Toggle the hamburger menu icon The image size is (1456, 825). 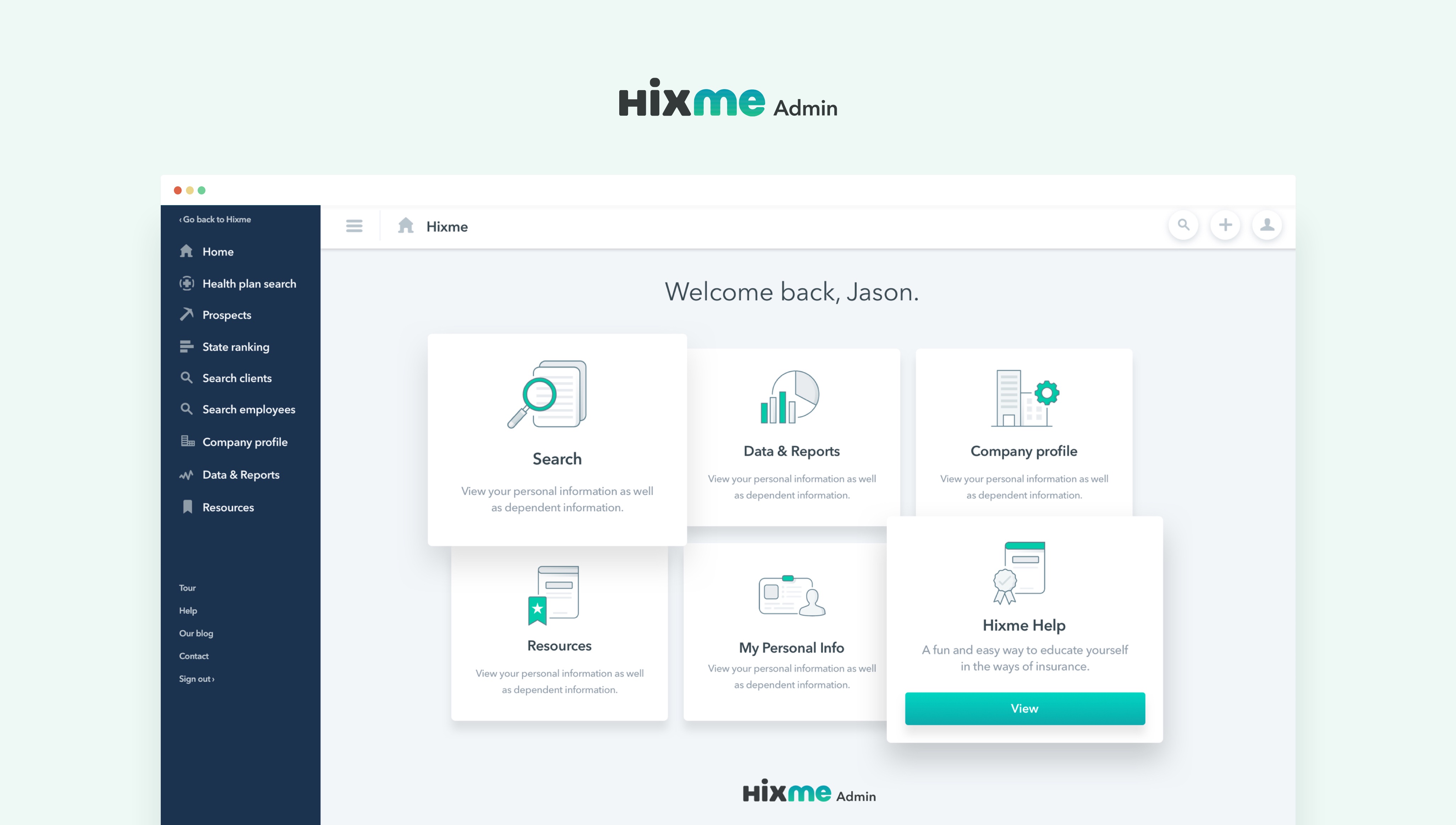point(354,226)
